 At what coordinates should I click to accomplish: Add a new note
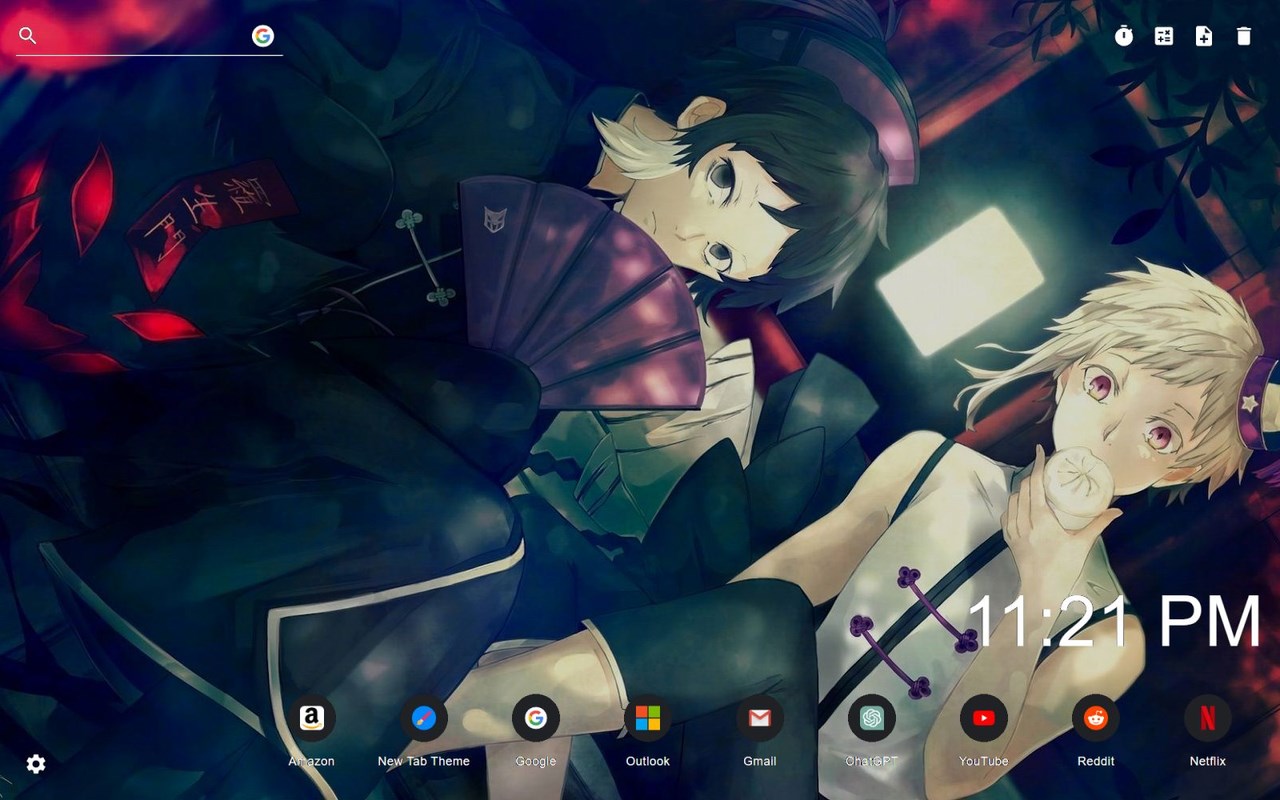click(1204, 36)
